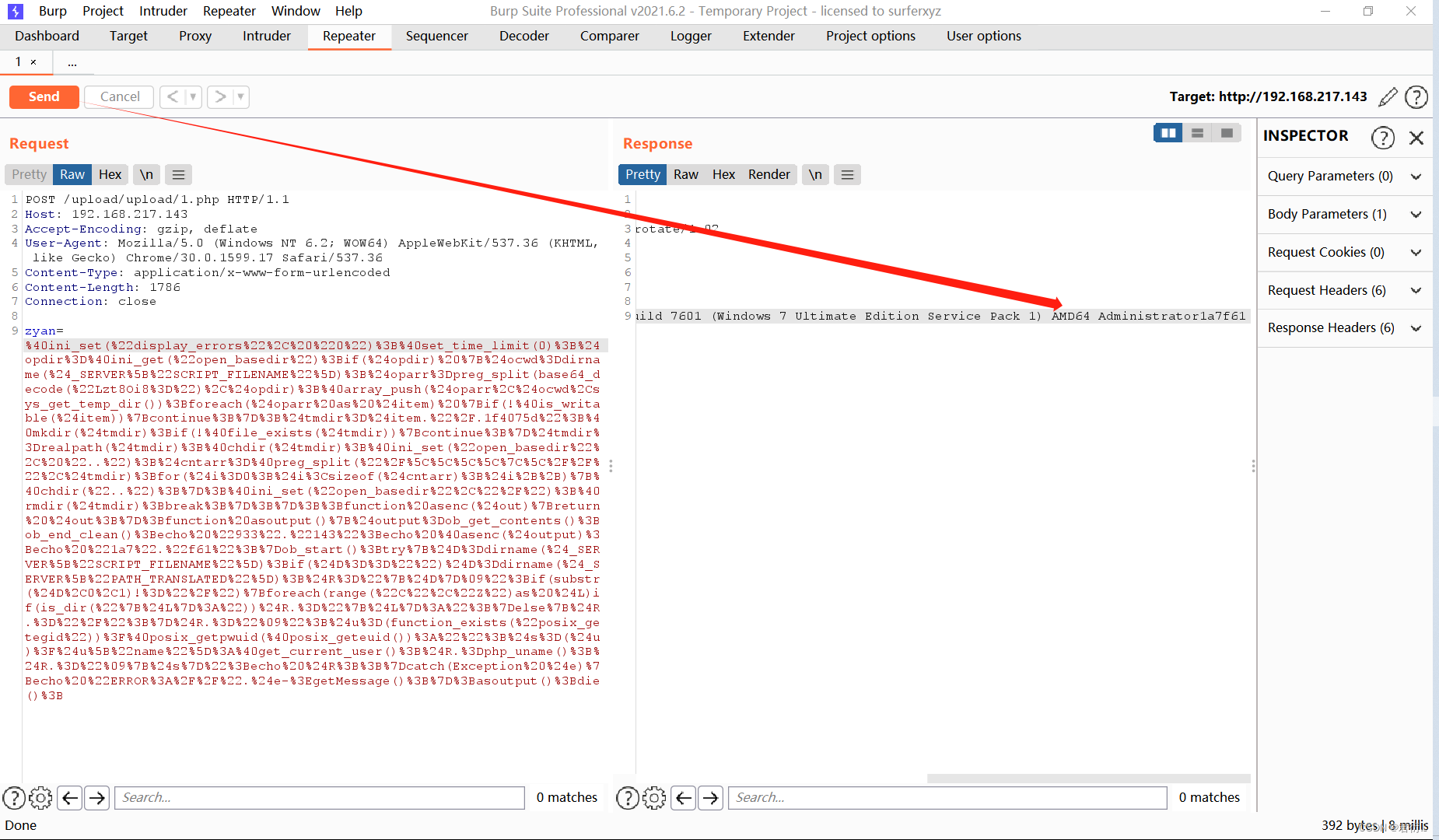1439x840 pixels.
Task: Open help icon next to the target
Action: pyautogui.click(x=1416, y=96)
